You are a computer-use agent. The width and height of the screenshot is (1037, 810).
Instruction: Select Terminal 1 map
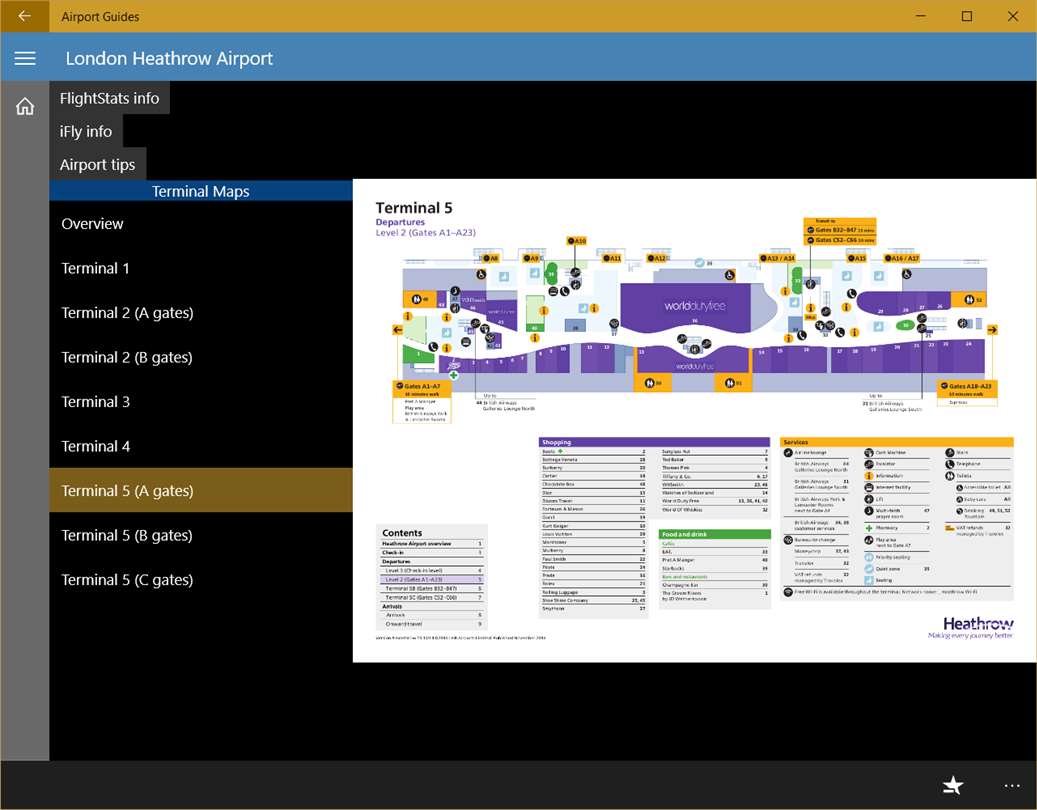coord(200,268)
